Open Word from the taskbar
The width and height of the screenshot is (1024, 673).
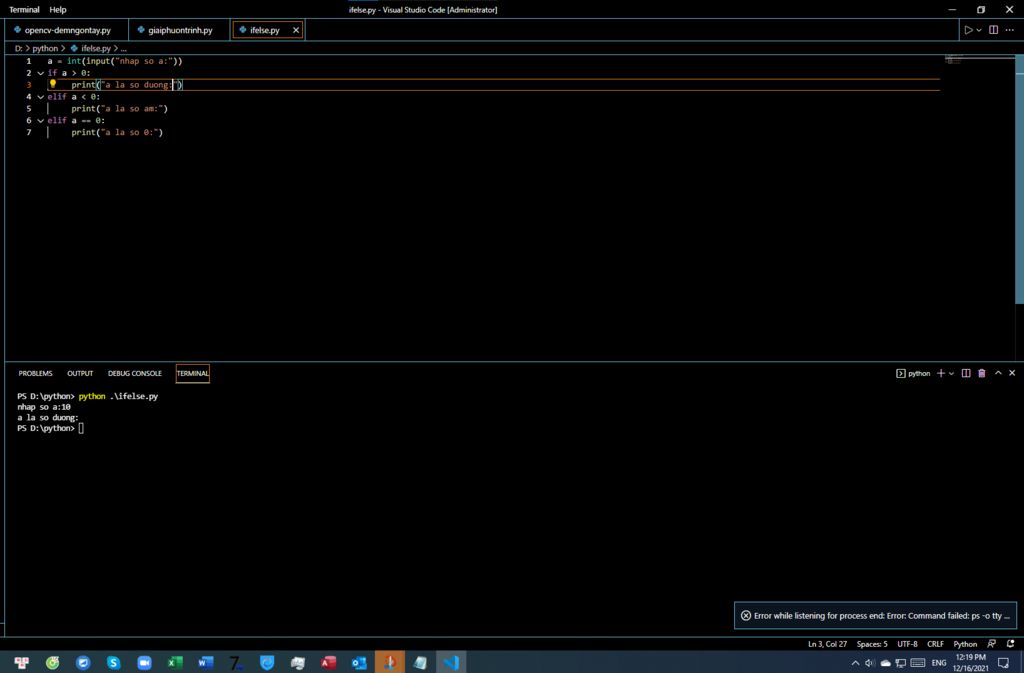click(206, 663)
